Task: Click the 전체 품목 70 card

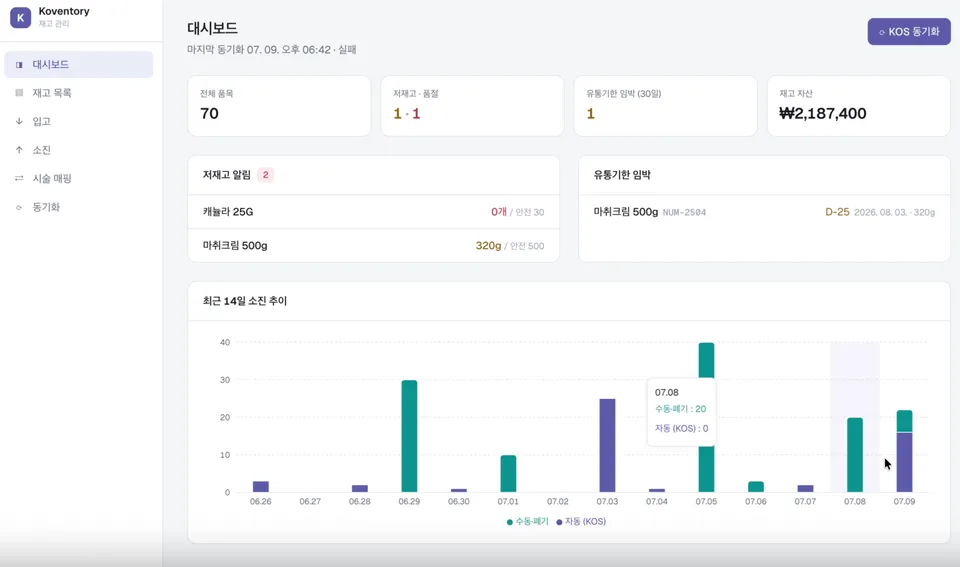Action: pos(279,106)
